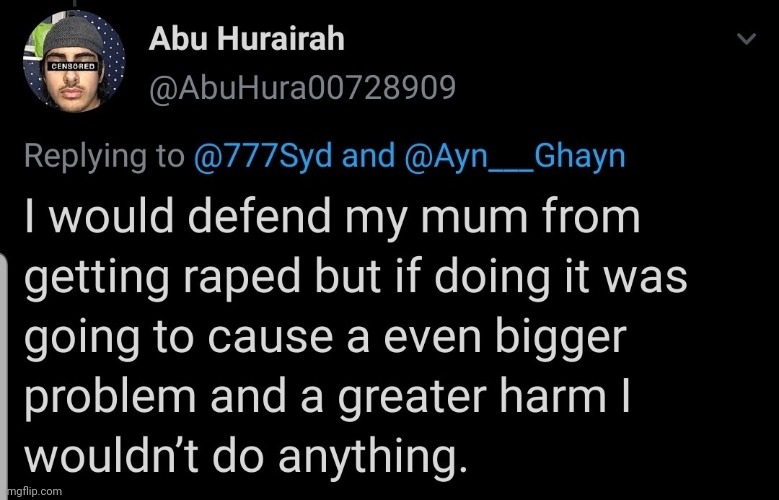The image size is (779, 500).
Task: Click the gray scrollbar on the left edge
Action: click(x=3, y=376)
